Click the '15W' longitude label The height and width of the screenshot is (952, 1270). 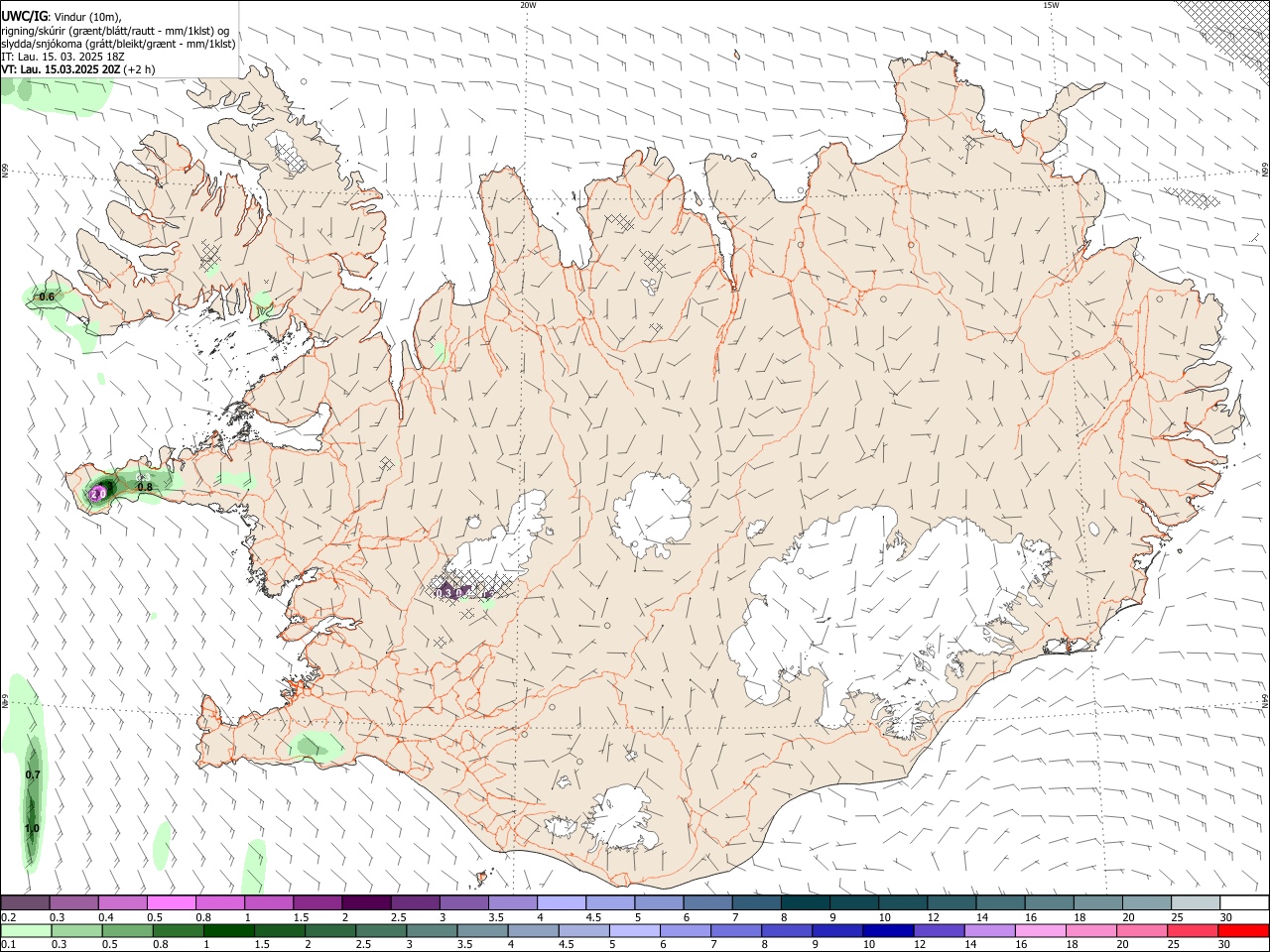1051,5
